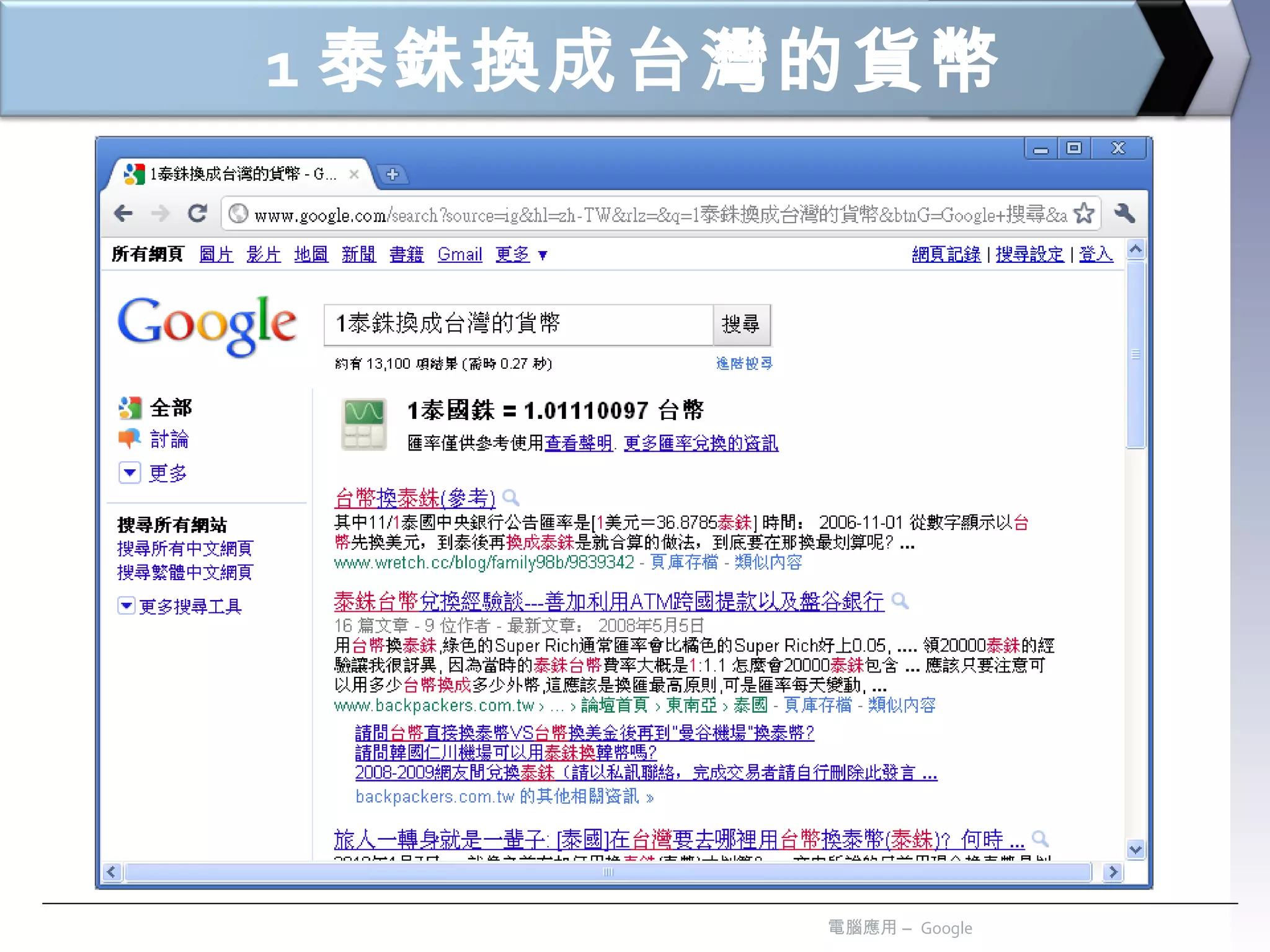
Task: Open sub-result 2008-2009網友間兌換泰銖
Action: pos(646,773)
